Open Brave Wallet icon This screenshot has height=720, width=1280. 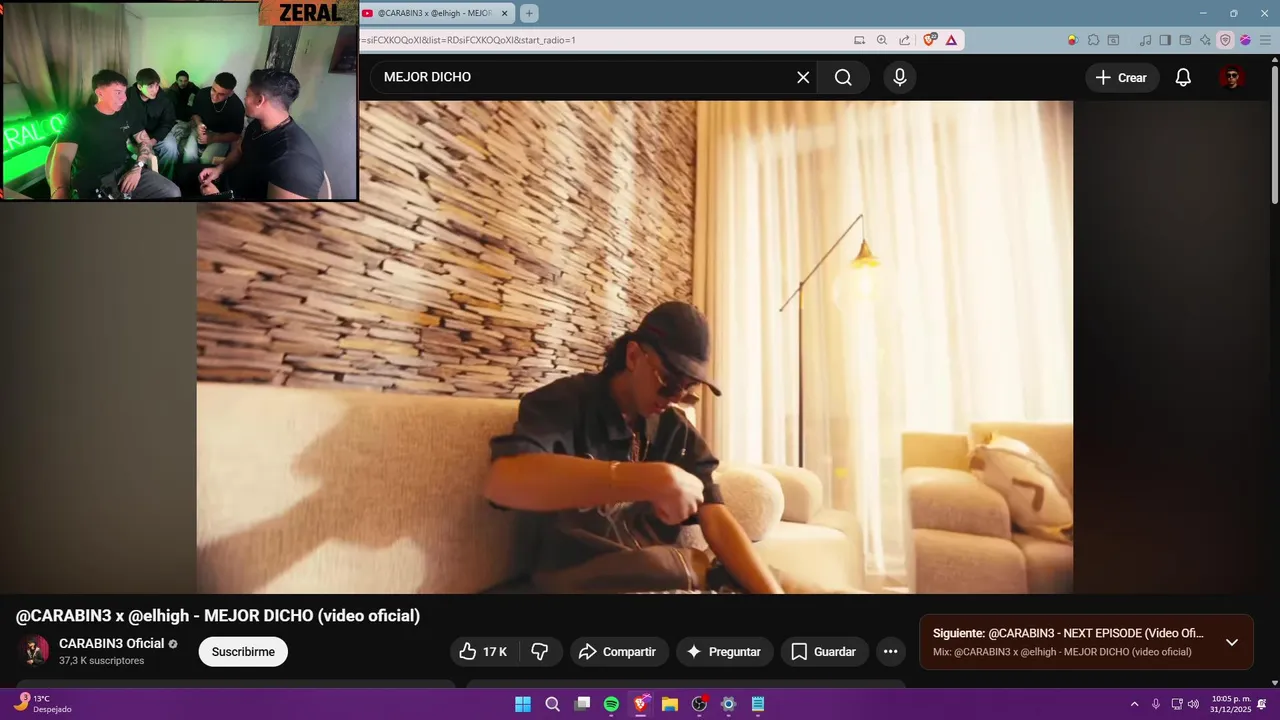(1185, 40)
